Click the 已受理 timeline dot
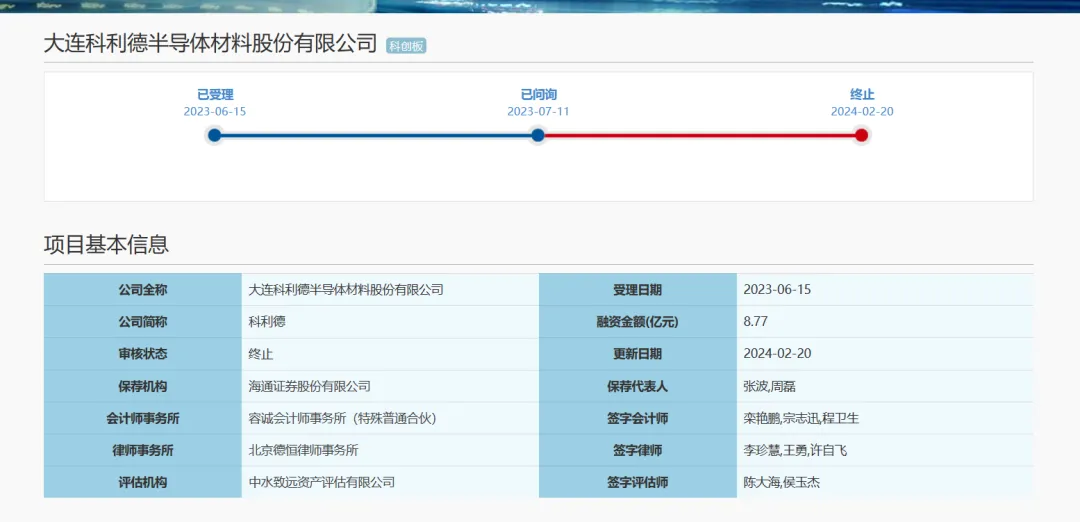 [x=214, y=135]
